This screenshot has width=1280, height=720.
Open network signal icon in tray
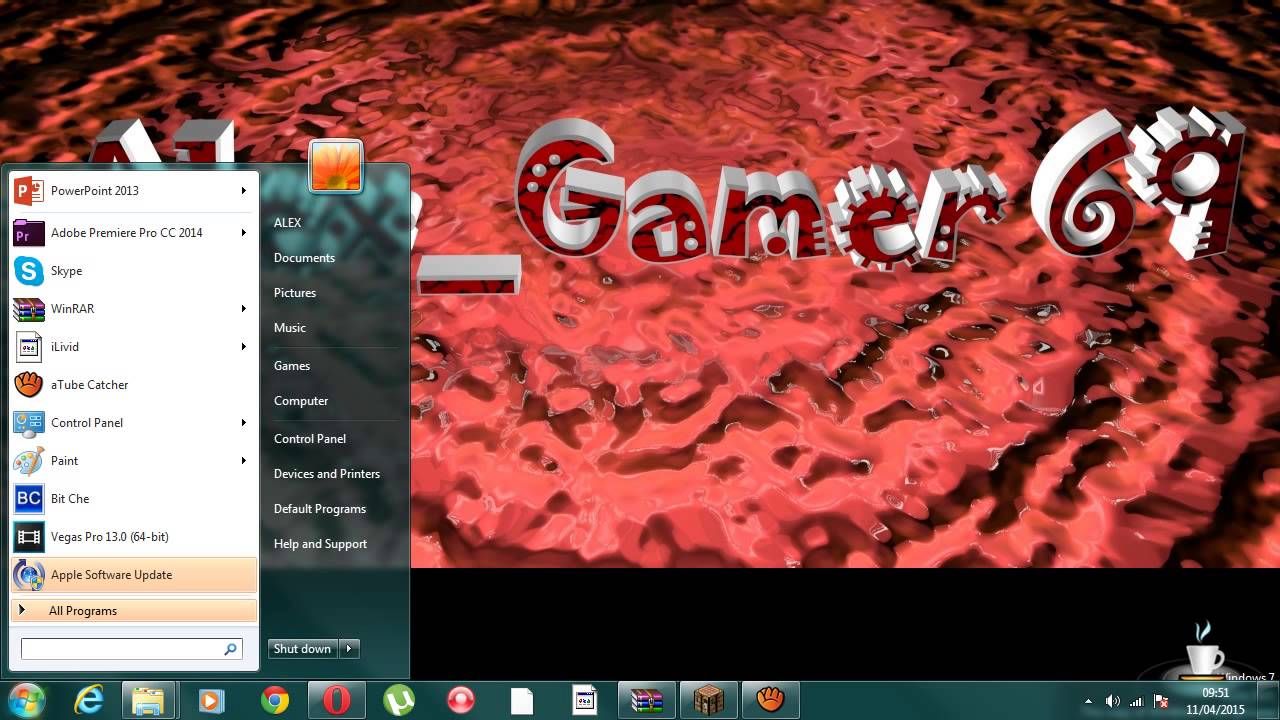[x=1137, y=701]
